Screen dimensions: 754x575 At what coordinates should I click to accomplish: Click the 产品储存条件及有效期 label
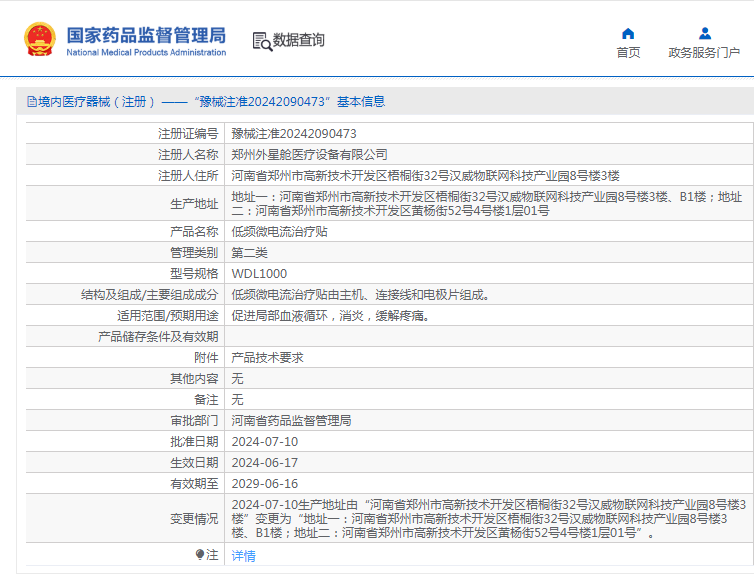158,337
